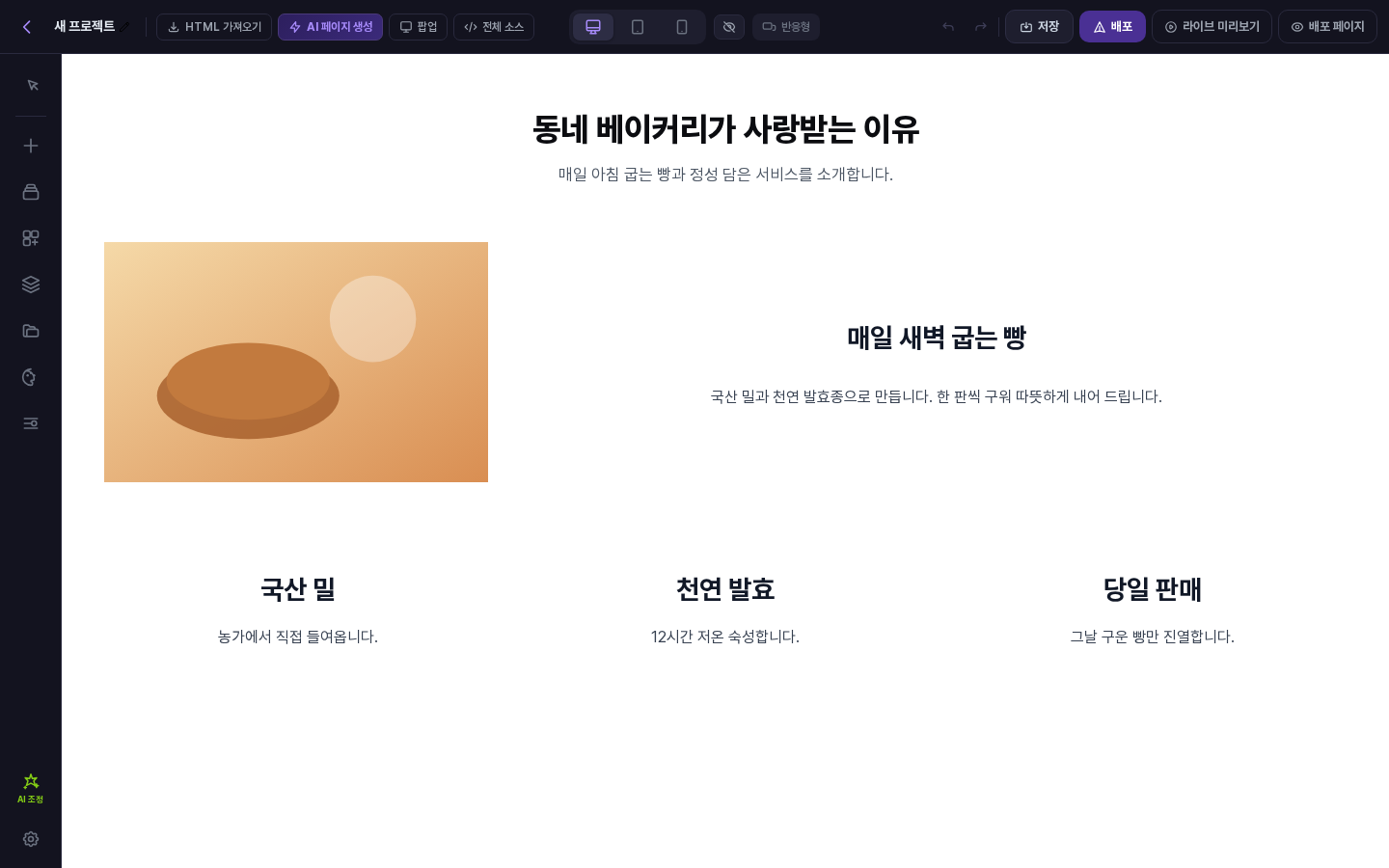Screen dimensions: 1389x868
Task: Click the 새 프로젝트 project title
Action: tap(84, 27)
